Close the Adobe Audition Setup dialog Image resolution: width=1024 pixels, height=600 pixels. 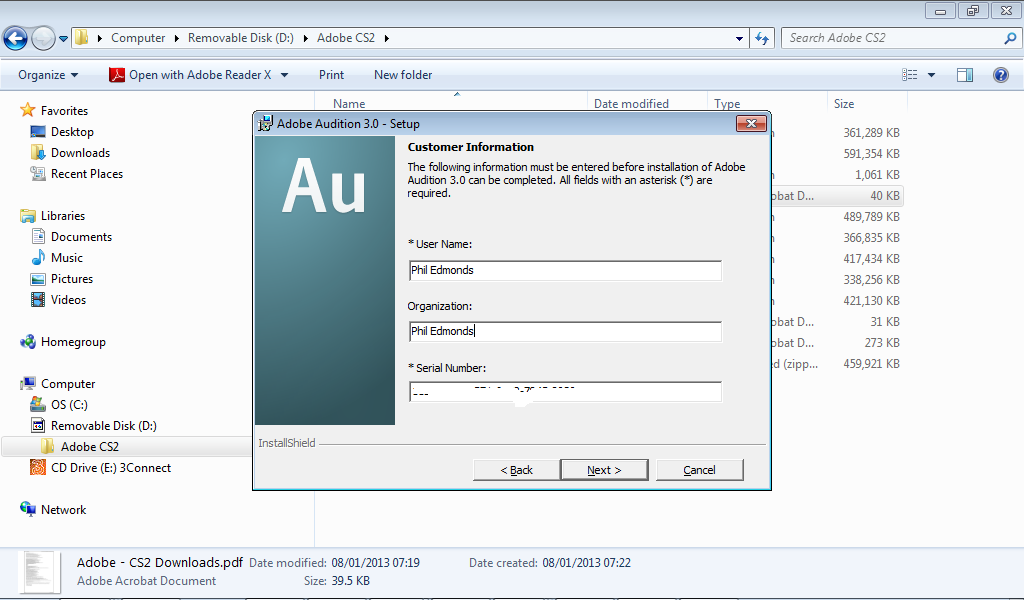751,123
